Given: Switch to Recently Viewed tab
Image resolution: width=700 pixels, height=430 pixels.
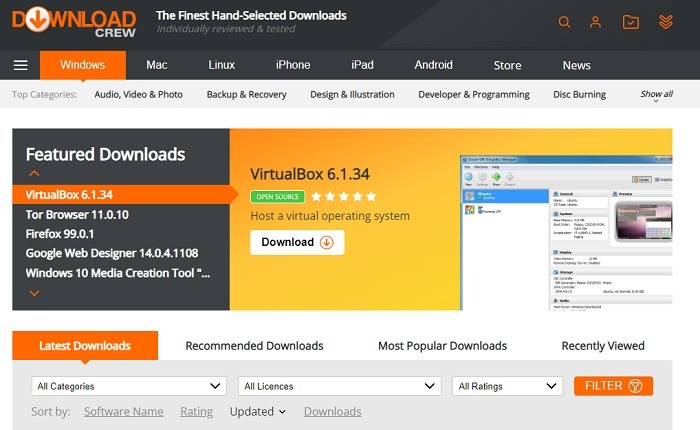Looking at the screenshot, I should (x=603, y=346).
